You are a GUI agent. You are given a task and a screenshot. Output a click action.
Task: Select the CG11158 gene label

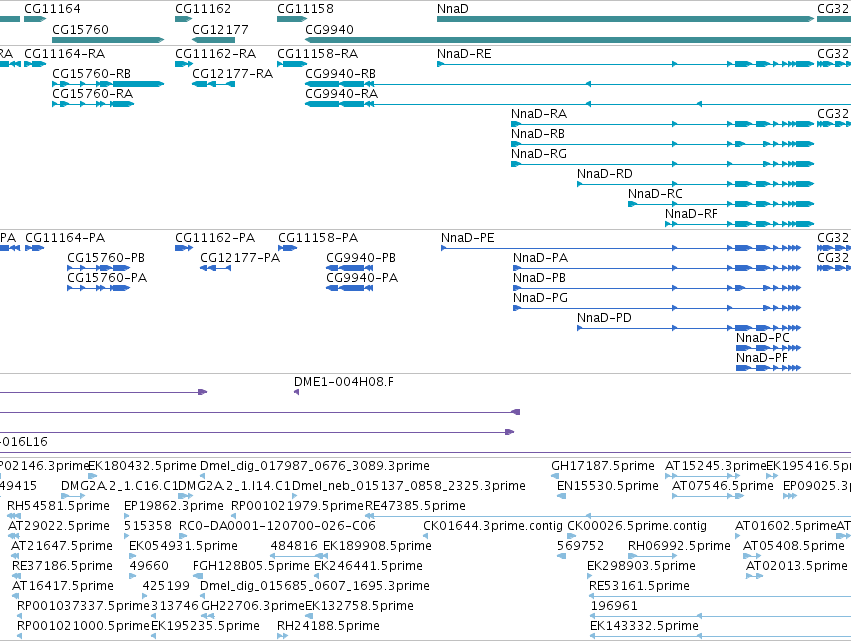[x=306, y=9]
